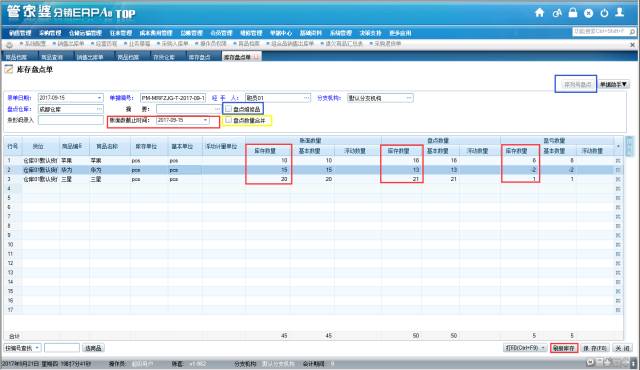Image resolution: width=640 pixels, height=370 pixels.
Task: Open the 系统管理 menu
Action: tap(341, 33)
